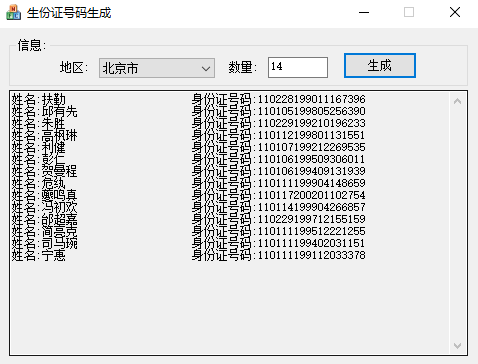Select the name 危纨 in results

(54, 183)
